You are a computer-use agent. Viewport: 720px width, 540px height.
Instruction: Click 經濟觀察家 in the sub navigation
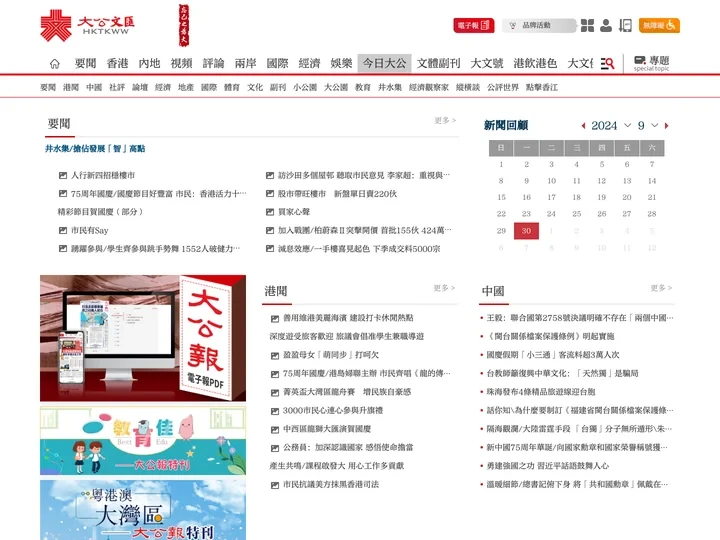[429, 87]
